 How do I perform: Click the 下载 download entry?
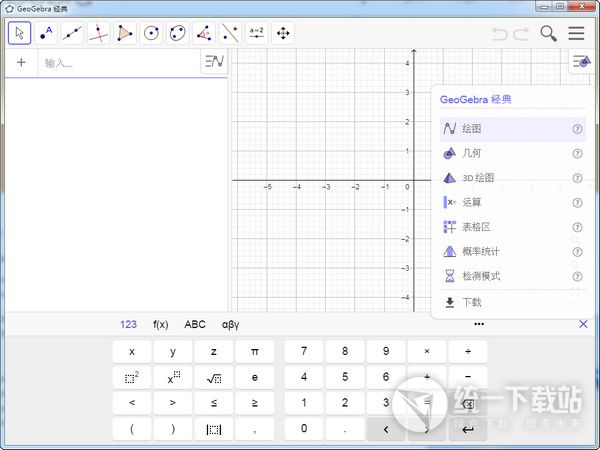point(513,303)
